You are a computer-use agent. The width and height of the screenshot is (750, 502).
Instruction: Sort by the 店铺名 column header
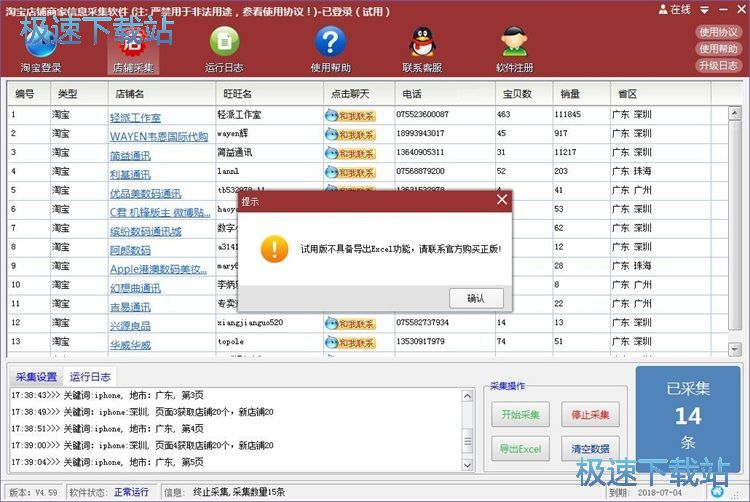coord(162,94)
